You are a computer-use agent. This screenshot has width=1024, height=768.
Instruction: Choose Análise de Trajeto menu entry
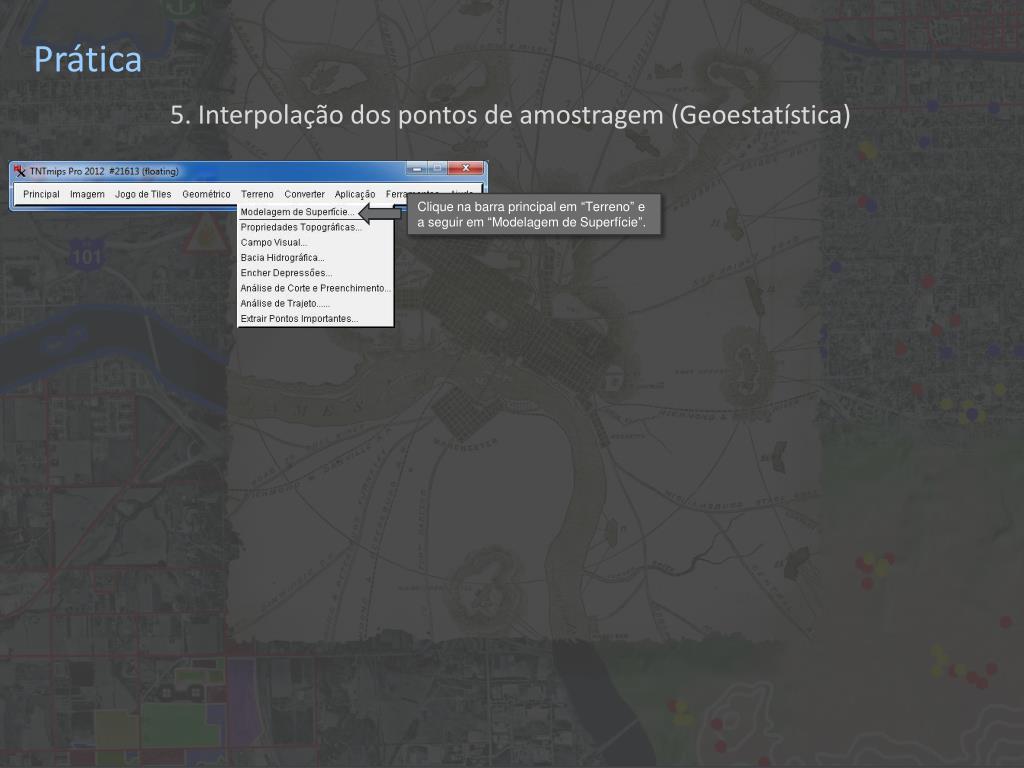[285, 303]
